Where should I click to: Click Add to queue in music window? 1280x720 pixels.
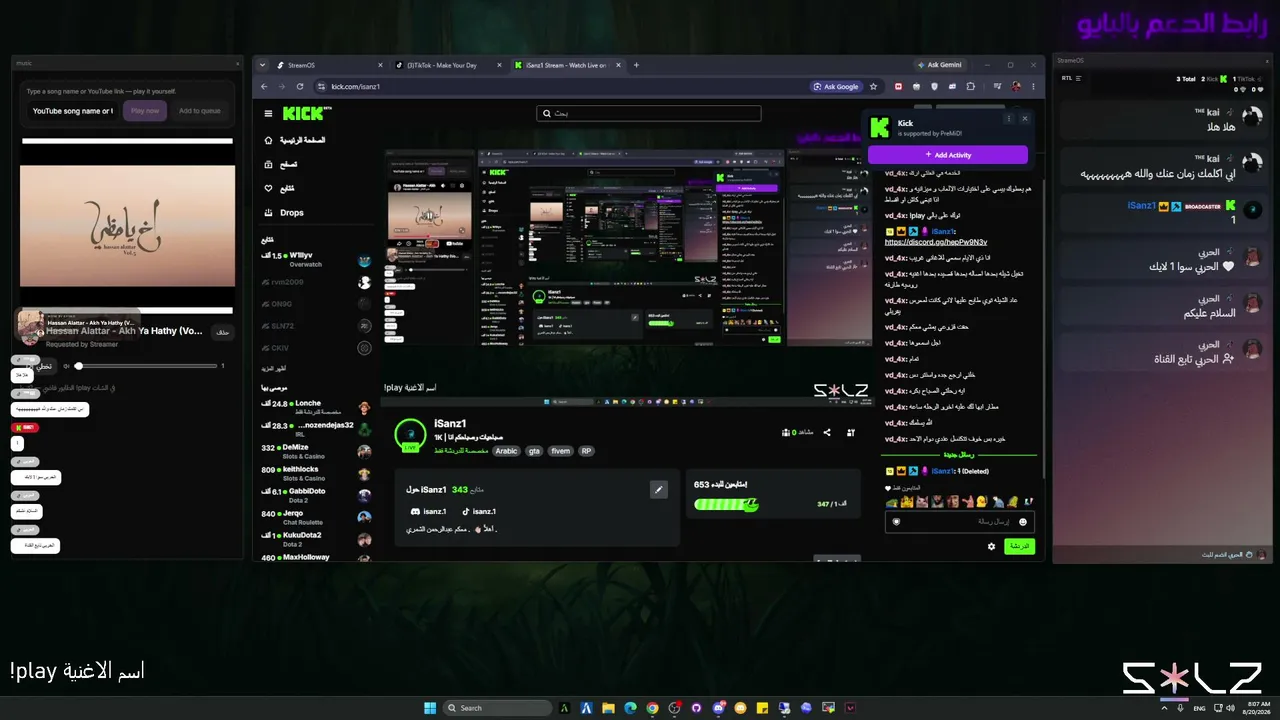pos(200,111)
